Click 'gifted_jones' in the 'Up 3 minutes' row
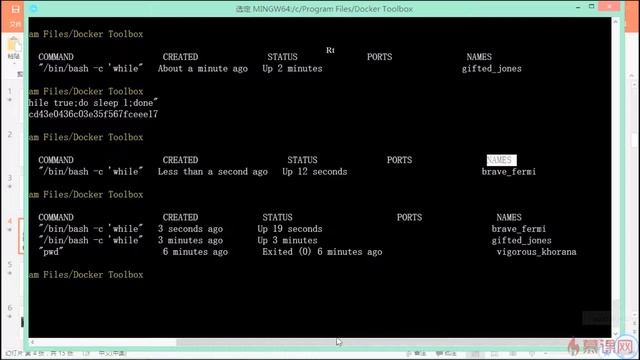640x360 pixels. pos(522,240)
